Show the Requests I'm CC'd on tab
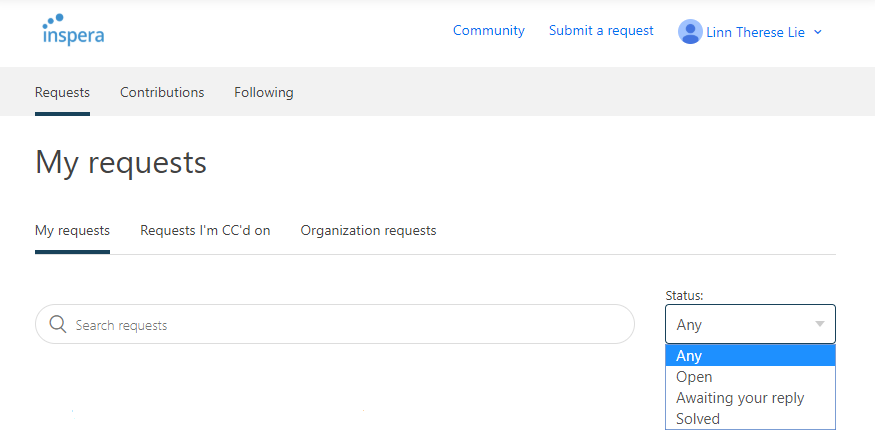 tap(205, 231)
